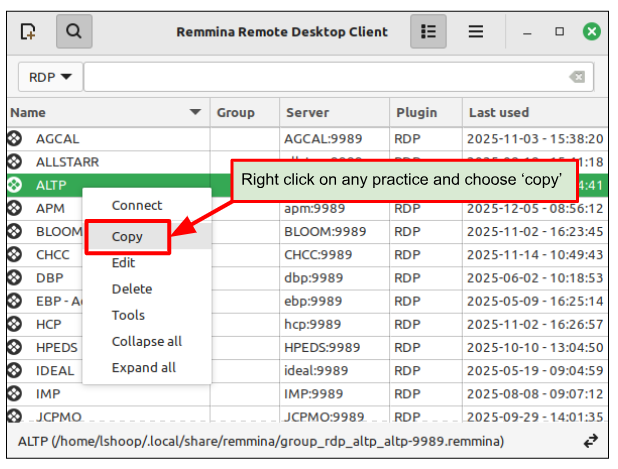The width and height of the screenshot is (618, 469).
Task: Open the hamburger main menu
Action: click(x=476, y=32)
